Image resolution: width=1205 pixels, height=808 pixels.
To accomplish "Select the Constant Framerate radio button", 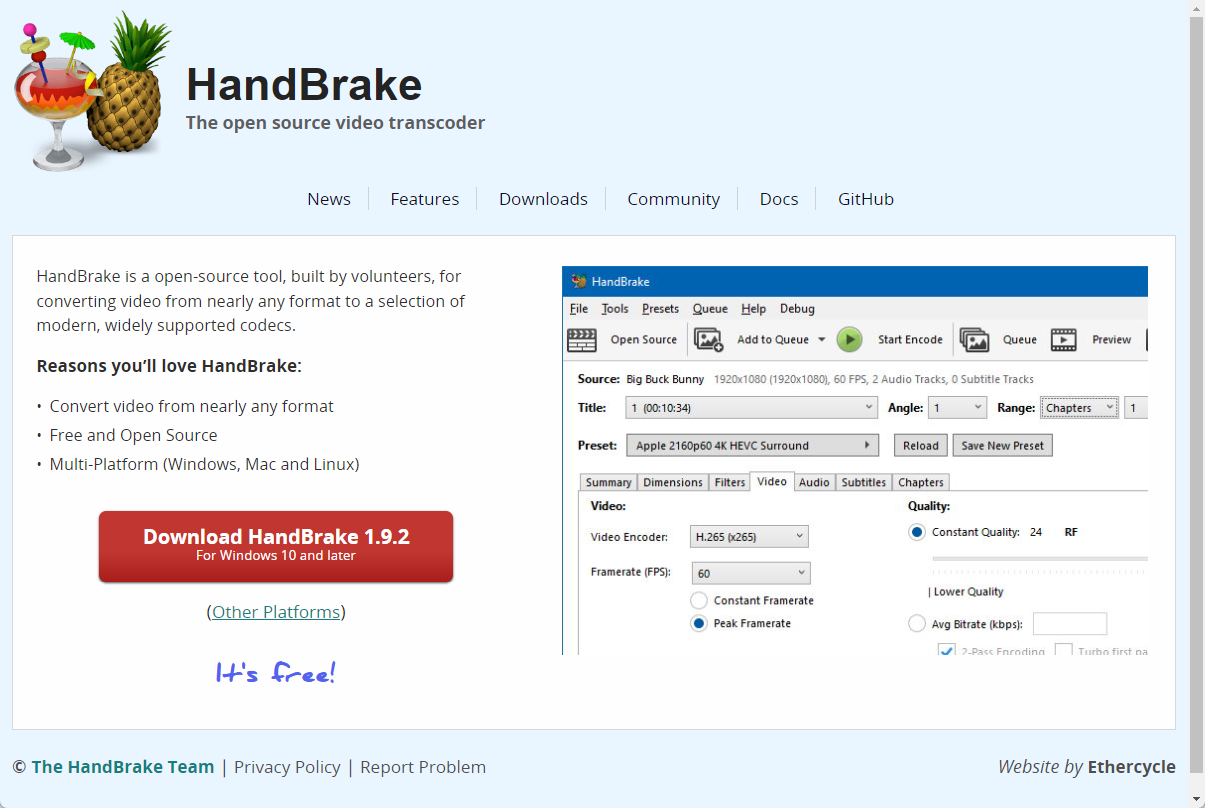I will pyautogui.click(x=699, y=601).
